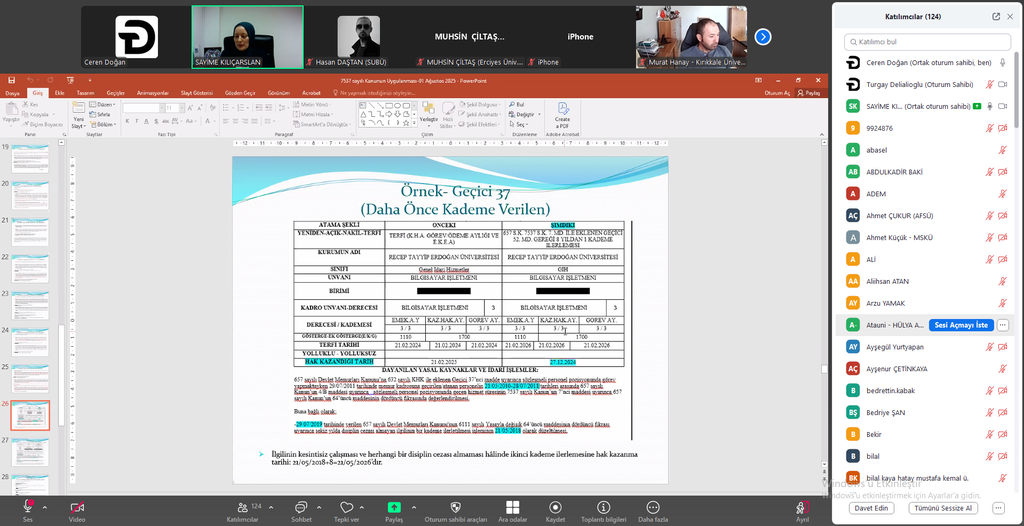Open the Katılımcılar participants icon
1024x526 pixels.
pos(243,507)
